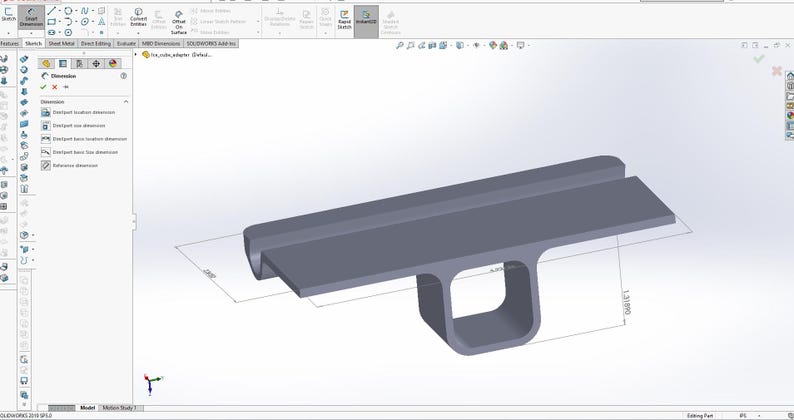
Task: Open Appearances color ball in task pane
Action: pyautogui.click(x=789, y=116)
